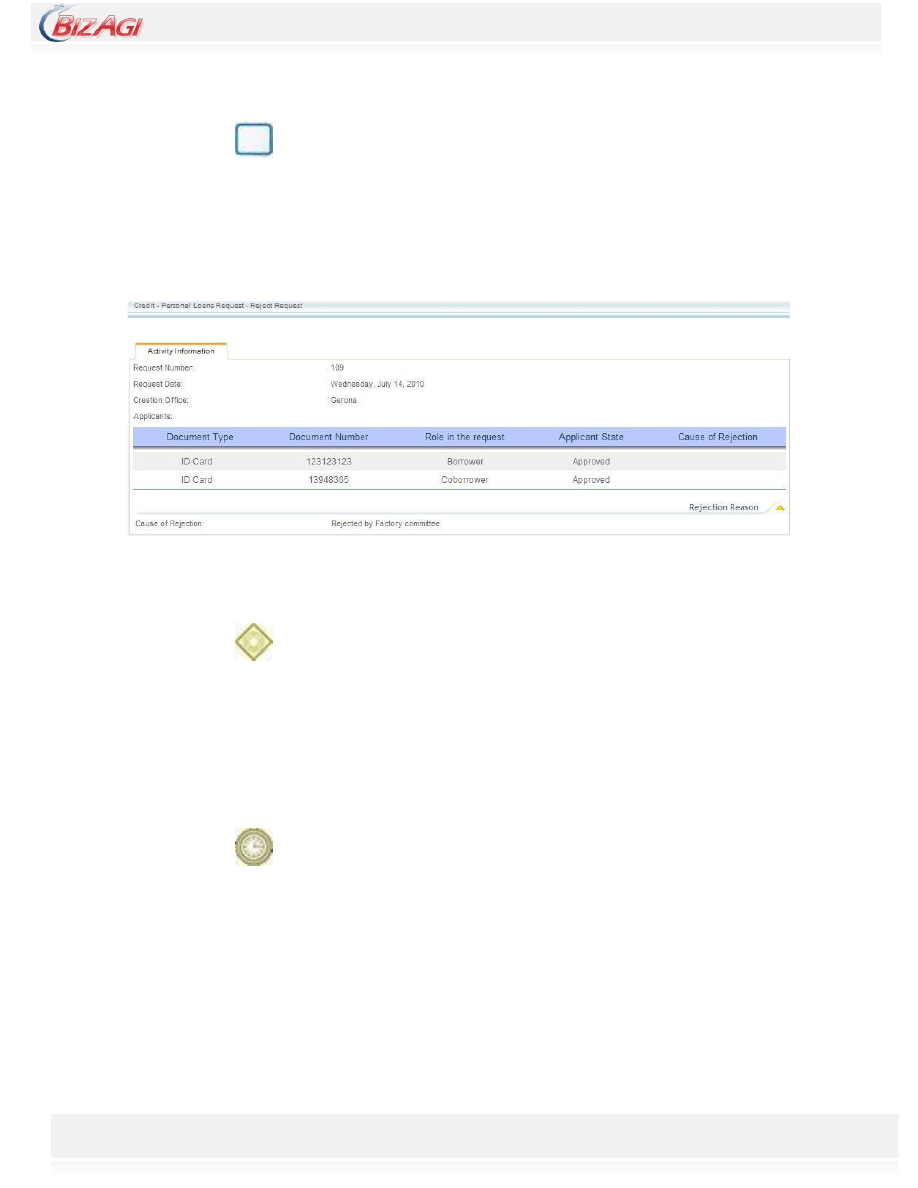Click the clock timer event icon

click(254, 847)
